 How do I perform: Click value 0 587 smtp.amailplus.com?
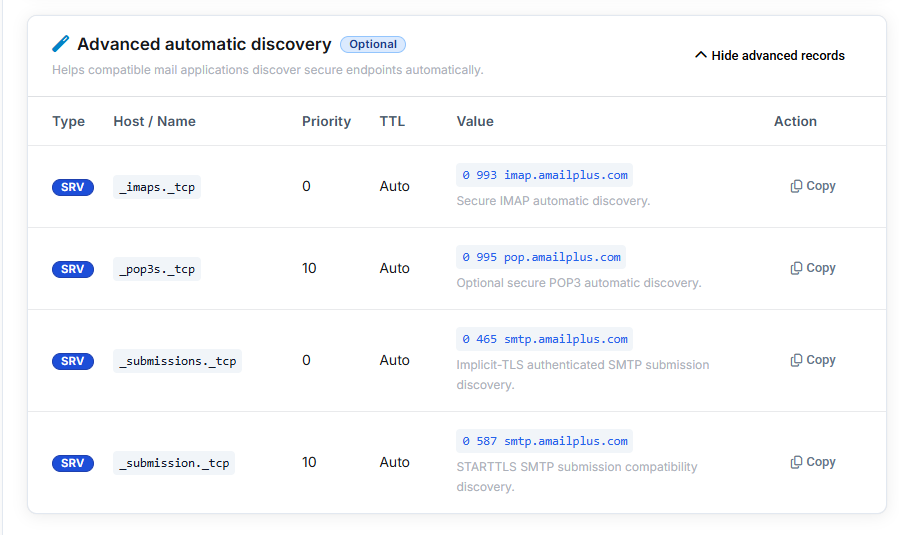(x=545, y=441)
